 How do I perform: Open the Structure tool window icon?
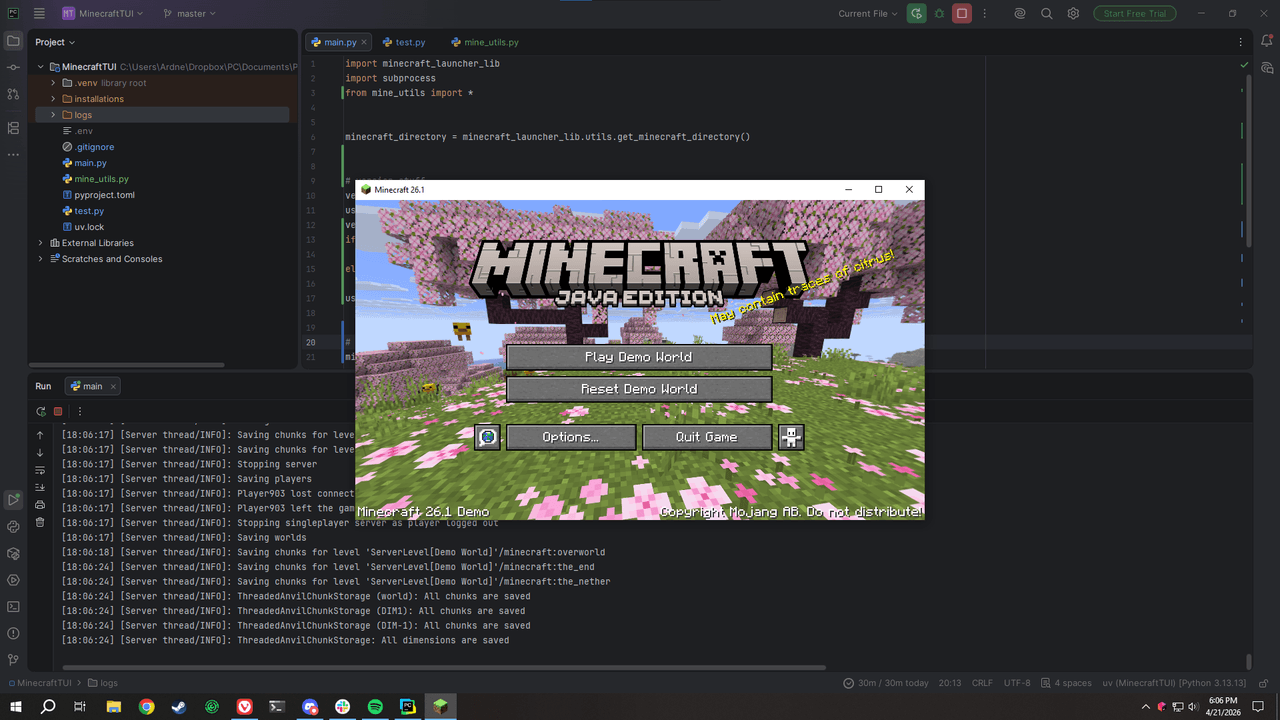point(13,128)
